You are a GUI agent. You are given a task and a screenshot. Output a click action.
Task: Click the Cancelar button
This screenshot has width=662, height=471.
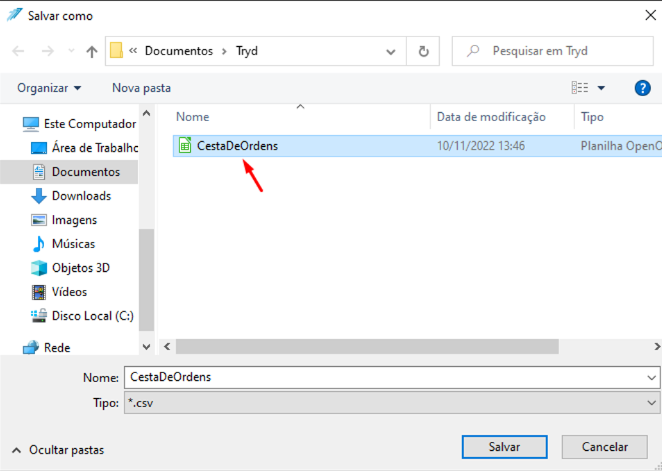605,447
